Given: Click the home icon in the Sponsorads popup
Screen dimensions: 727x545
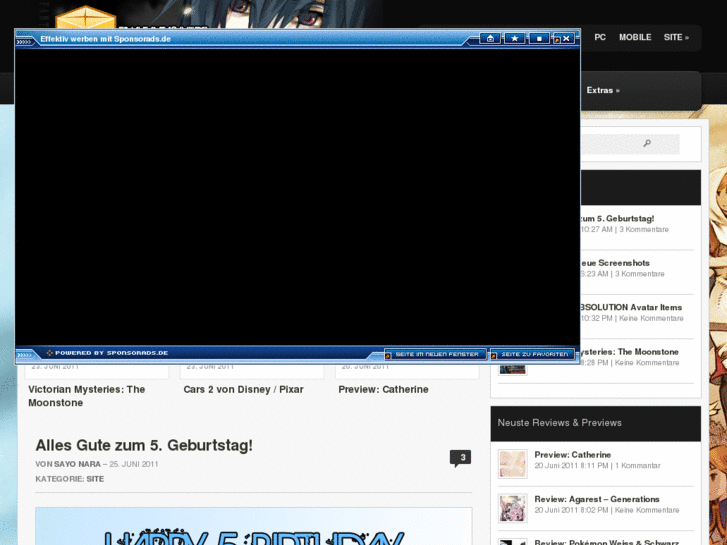Looking at the screenshot, I should pyautogui.click(x=490, y=38).
